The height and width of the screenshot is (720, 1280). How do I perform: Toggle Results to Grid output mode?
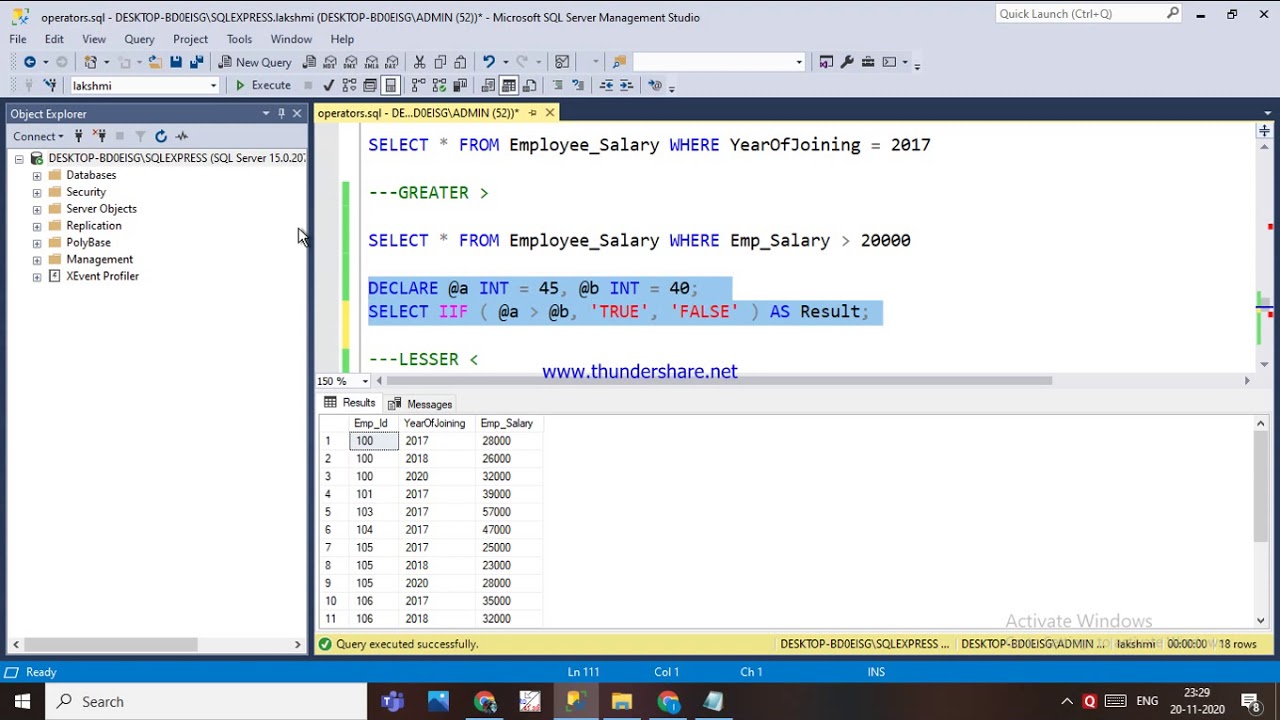coord(509,86)
